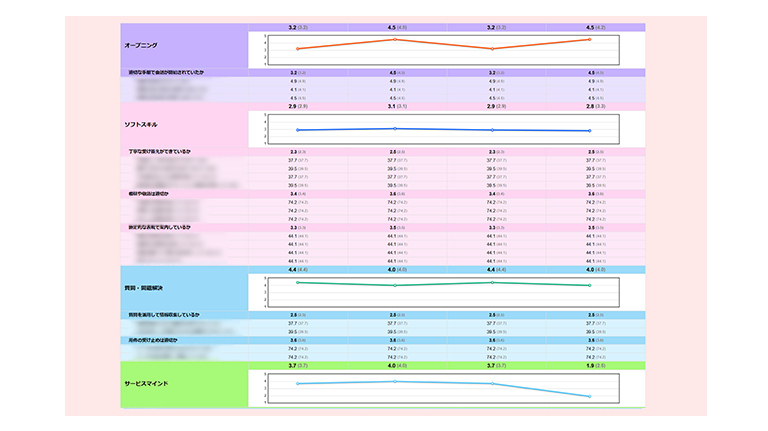This screenshot has height=431, width=768.
Task: Click the orange line in the オープニング chart
Action: coord(345,44)
